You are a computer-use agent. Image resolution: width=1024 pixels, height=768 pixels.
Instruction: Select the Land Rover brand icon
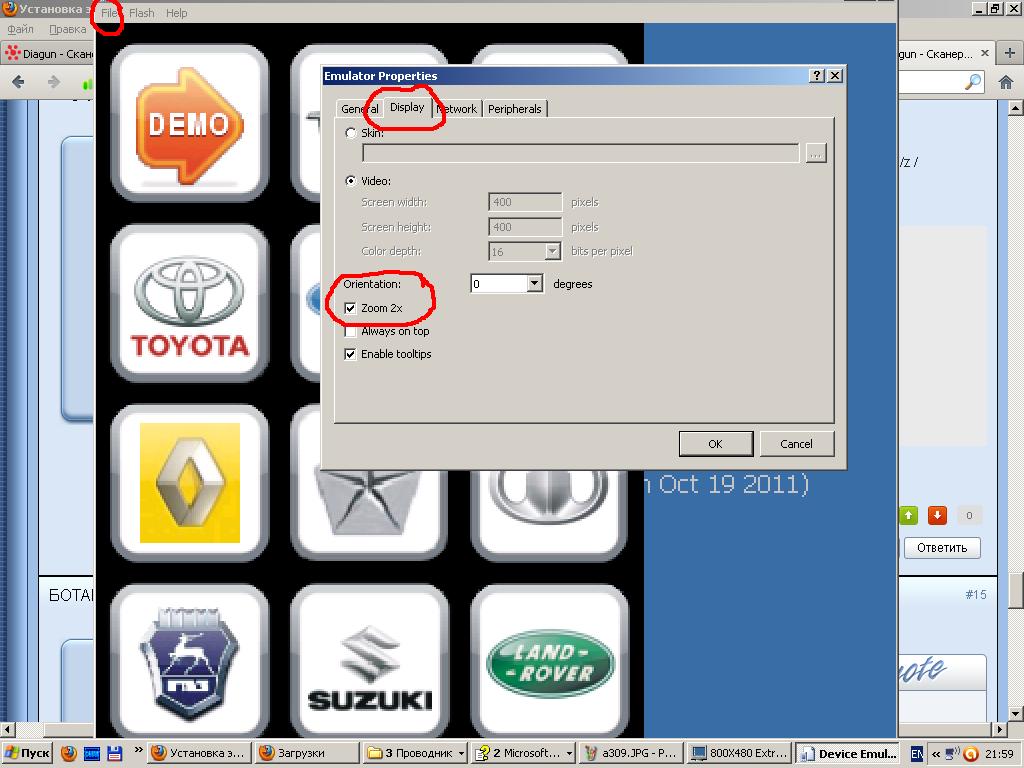tap(549, 662)
